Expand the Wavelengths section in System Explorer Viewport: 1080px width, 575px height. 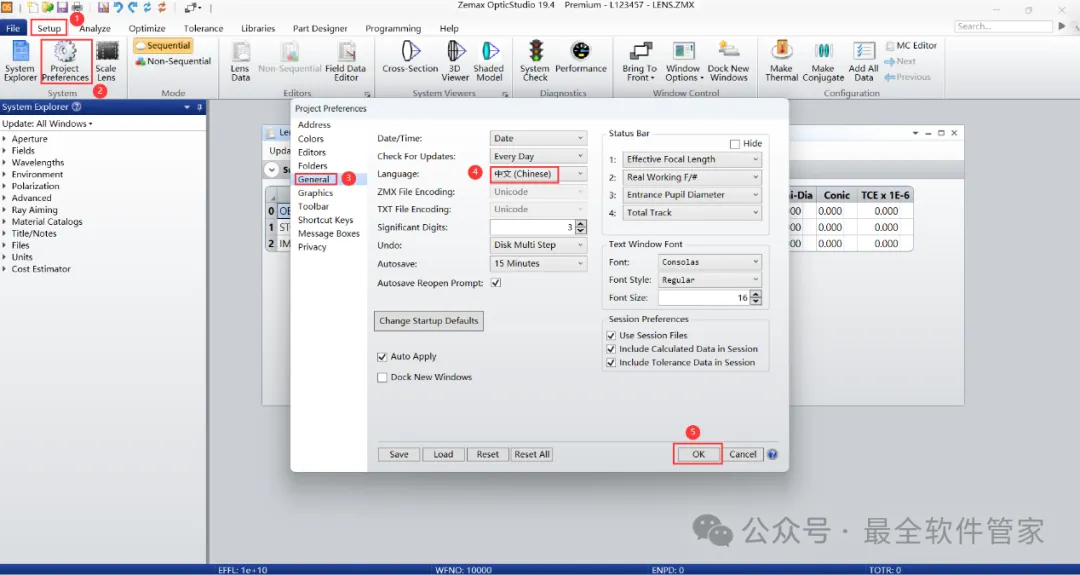pyautogui.click(x=5, y=163)
